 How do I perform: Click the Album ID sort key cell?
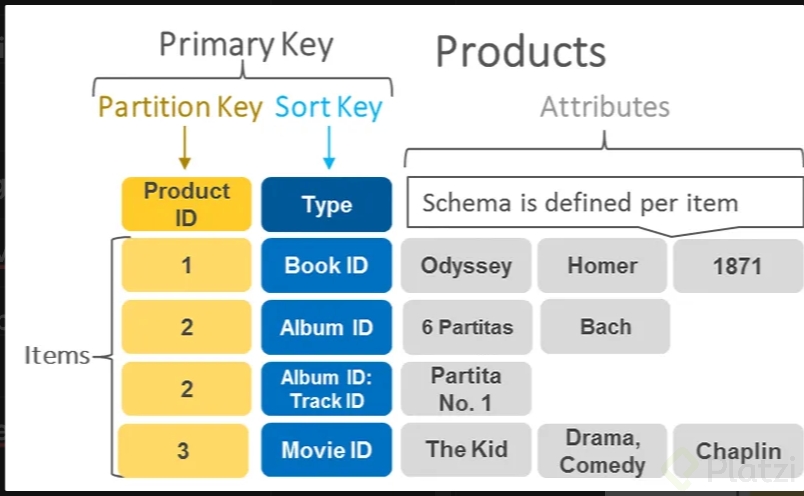326,327
